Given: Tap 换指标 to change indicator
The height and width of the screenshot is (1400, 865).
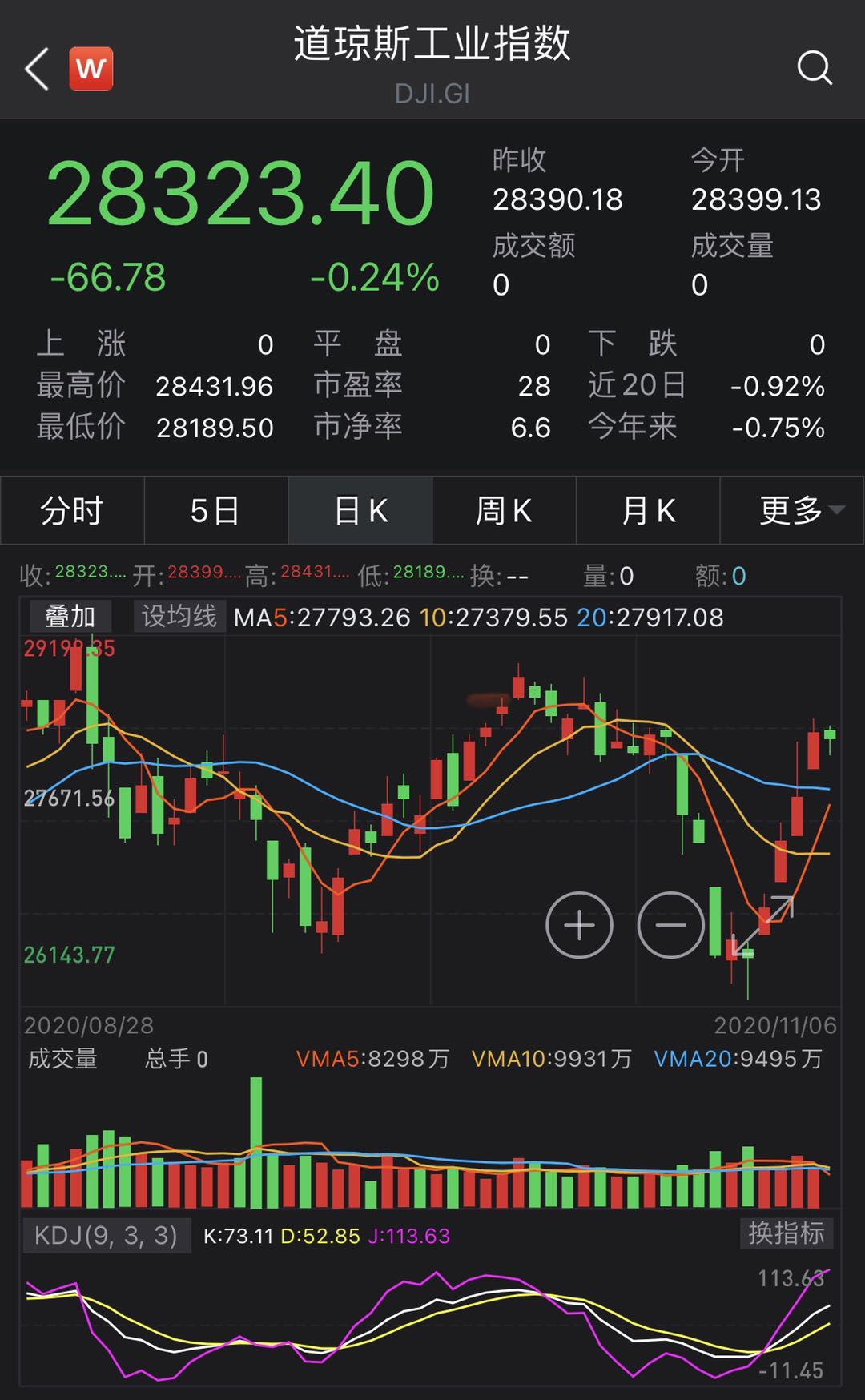Looking at the screenshot, I should tap(786, 1233).
